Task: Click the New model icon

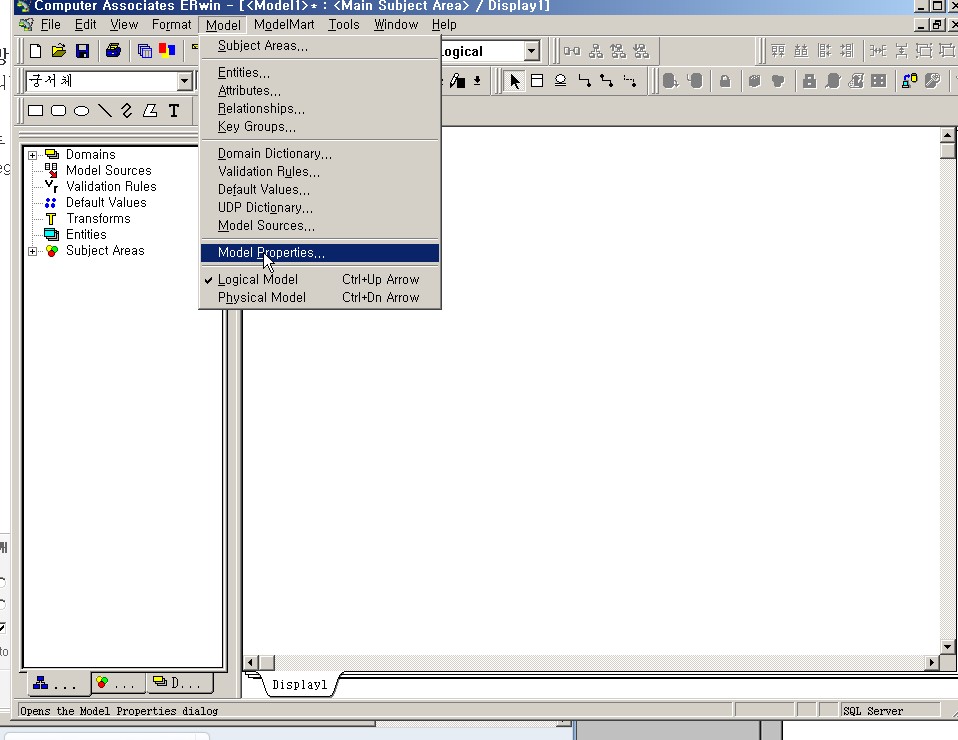Action: point(35,51)
